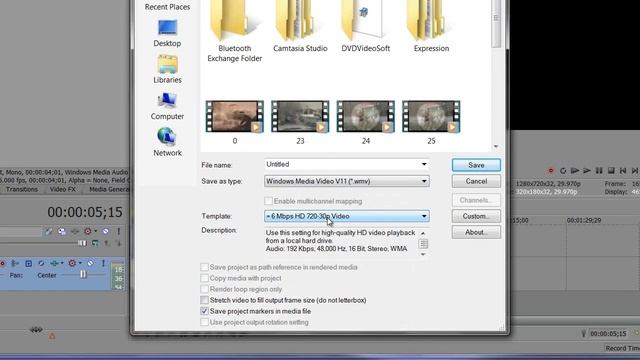The height and width of the screenshot is (360, 640).
Task: Click the Cancel button
Action: pyautogui.click(x=476, y=181)
